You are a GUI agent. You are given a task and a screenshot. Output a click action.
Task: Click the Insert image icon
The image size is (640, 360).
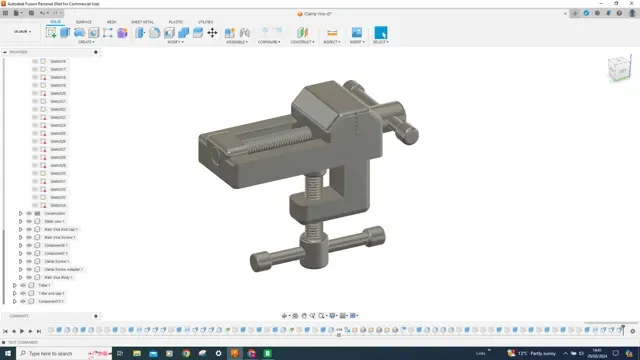click(357, 33)
